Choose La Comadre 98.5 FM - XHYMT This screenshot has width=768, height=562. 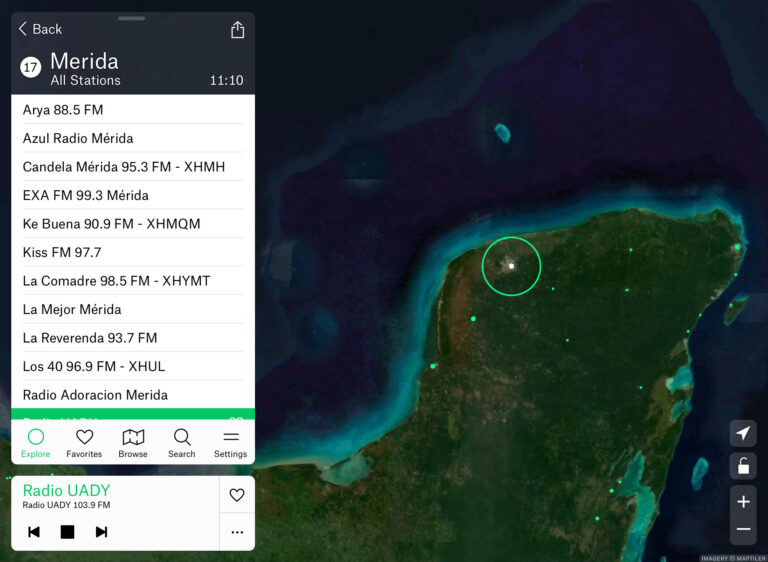(x=133, y=281)
